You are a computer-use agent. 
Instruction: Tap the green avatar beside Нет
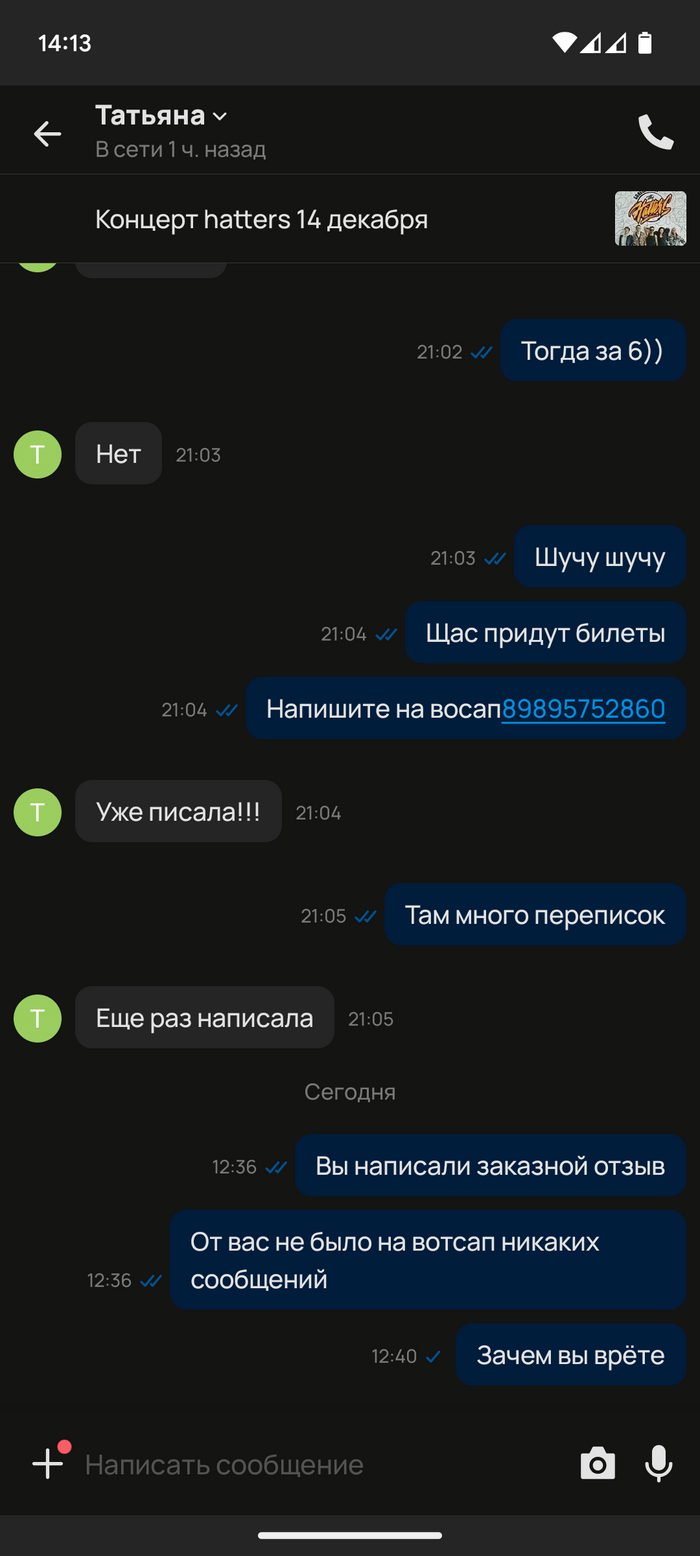[38, 454]
